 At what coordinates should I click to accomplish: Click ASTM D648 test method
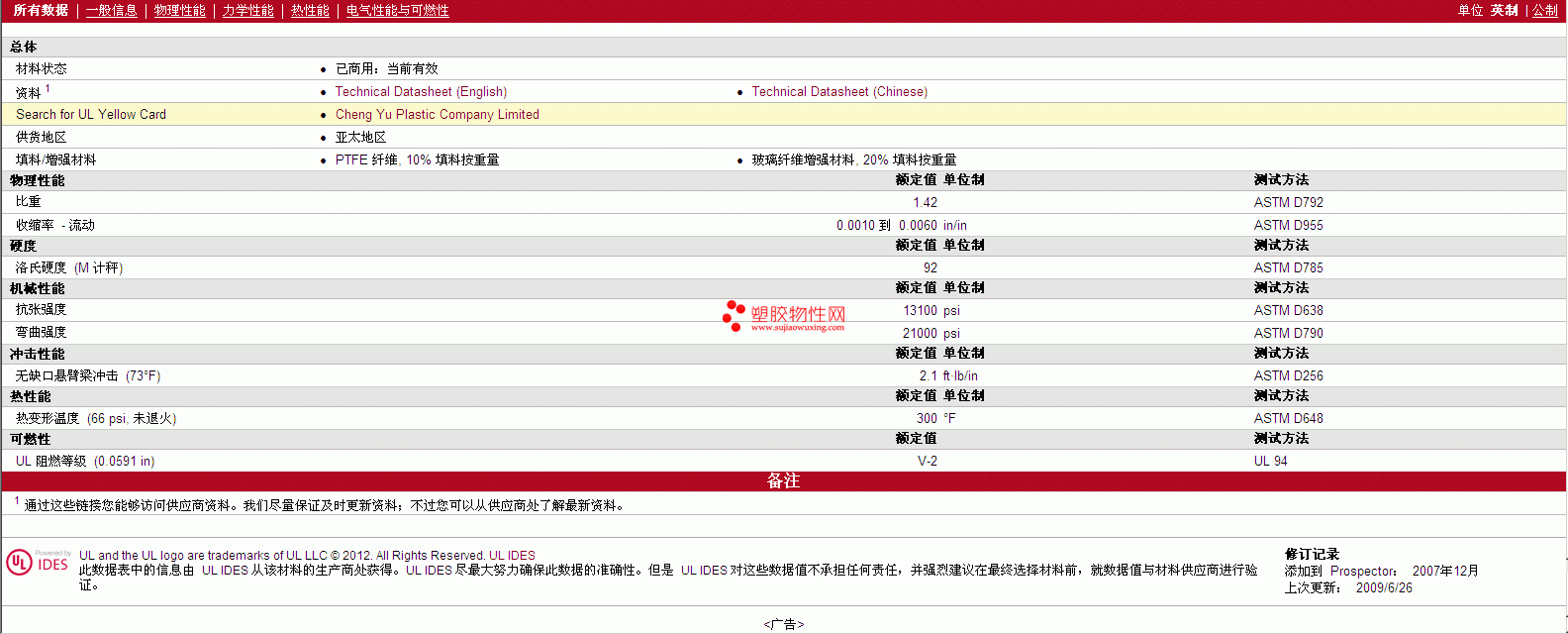click(1288, 418)
